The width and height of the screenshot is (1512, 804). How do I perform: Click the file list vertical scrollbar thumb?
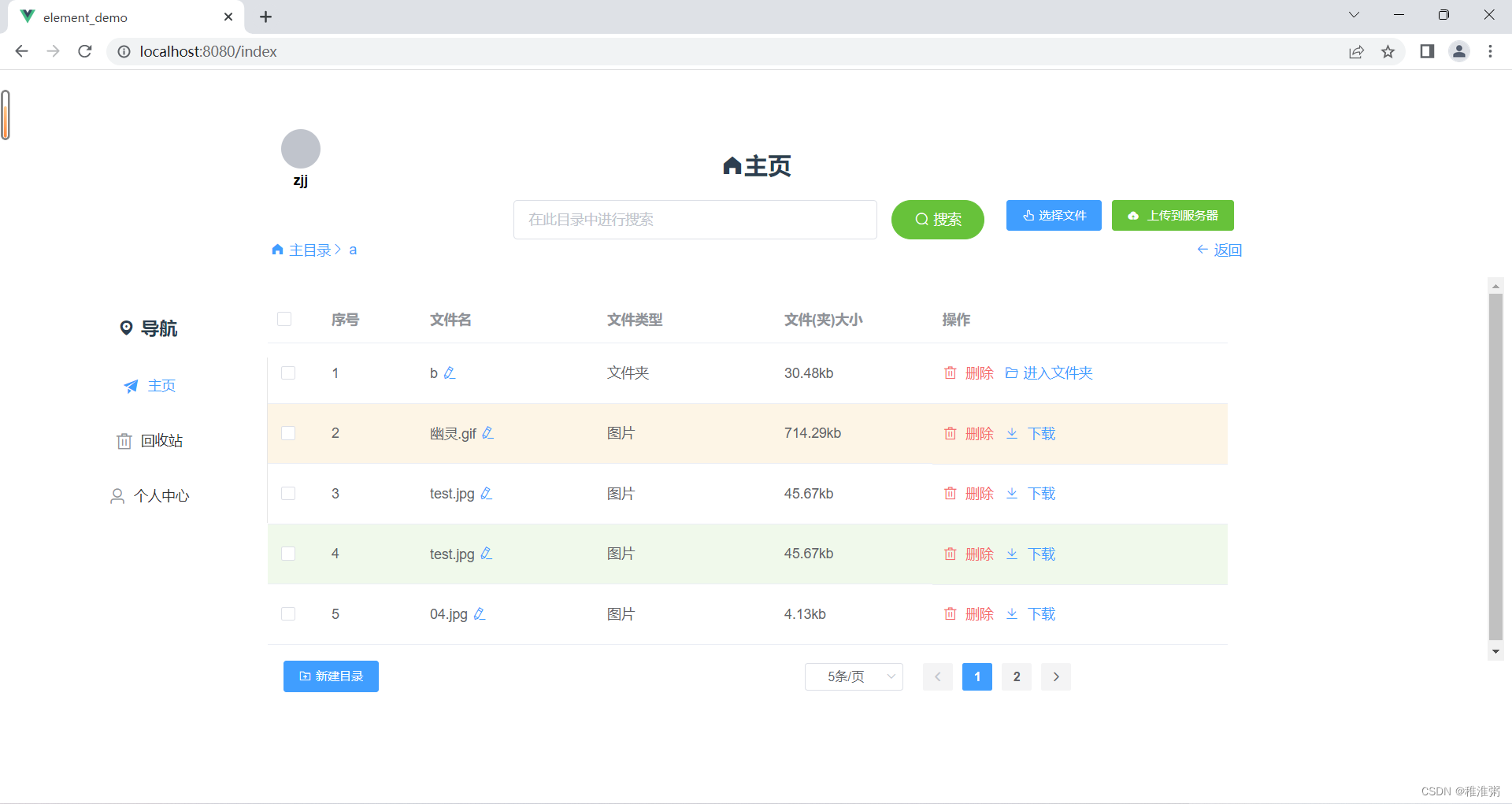point(1495,466)
